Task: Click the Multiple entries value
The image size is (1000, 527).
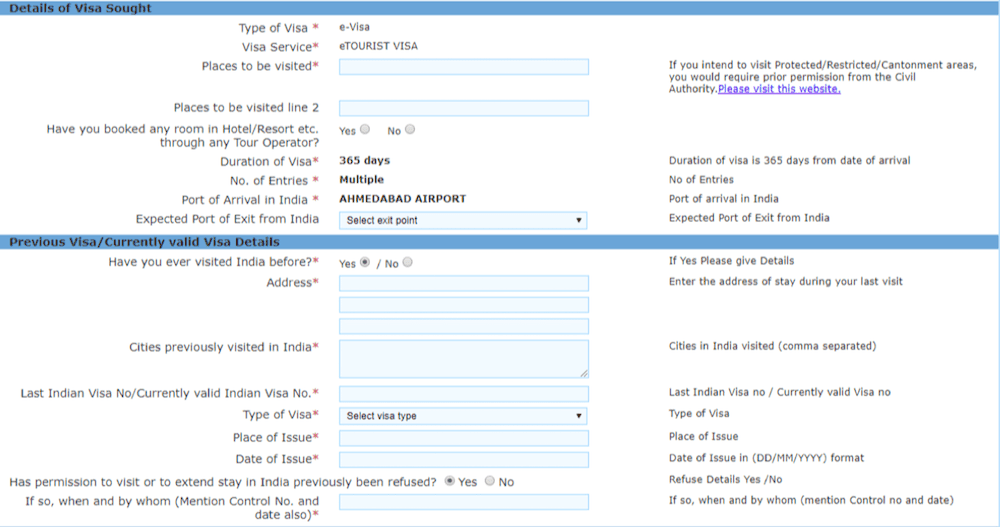Action: [362, 180]
